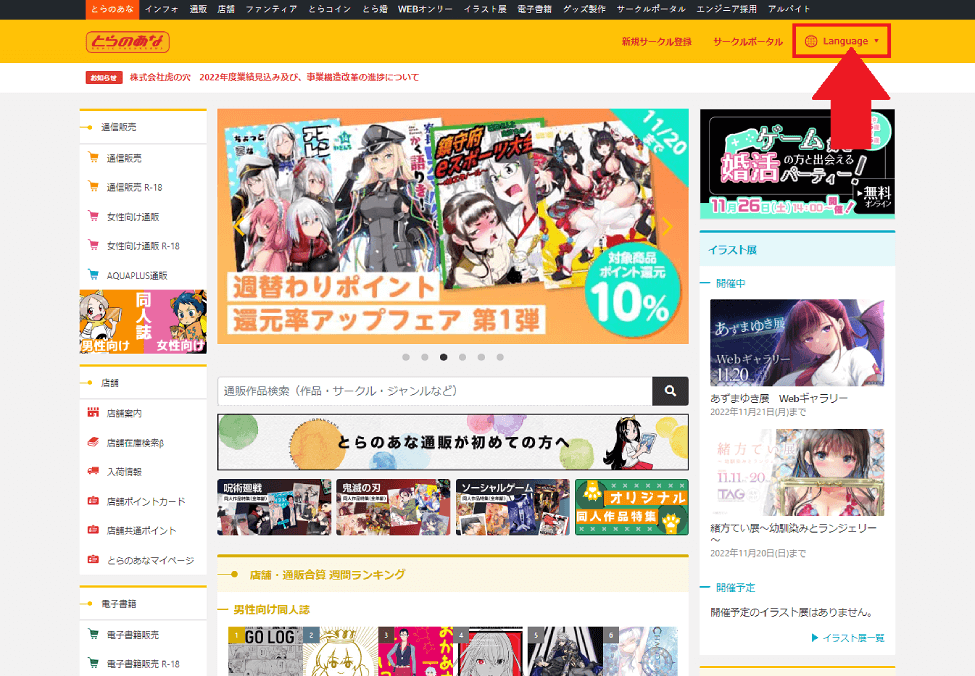Click the card icon beside 店舗ポイントカード
The image size is (975, 676).
93,501
